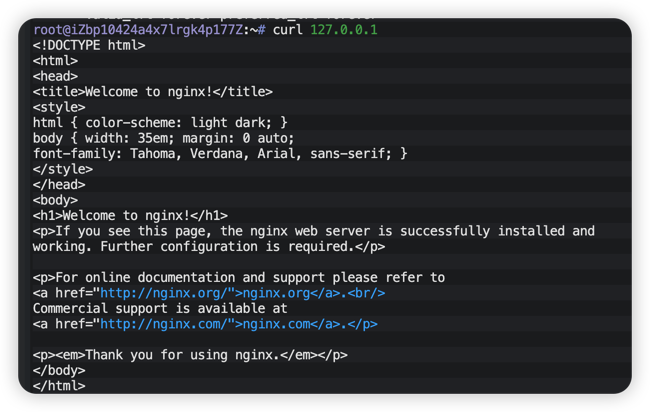Image resolution: width=650 pixels, height=412 pixels.
Task: Click the 'For online documentation and support' line
Action: point(238,277)
